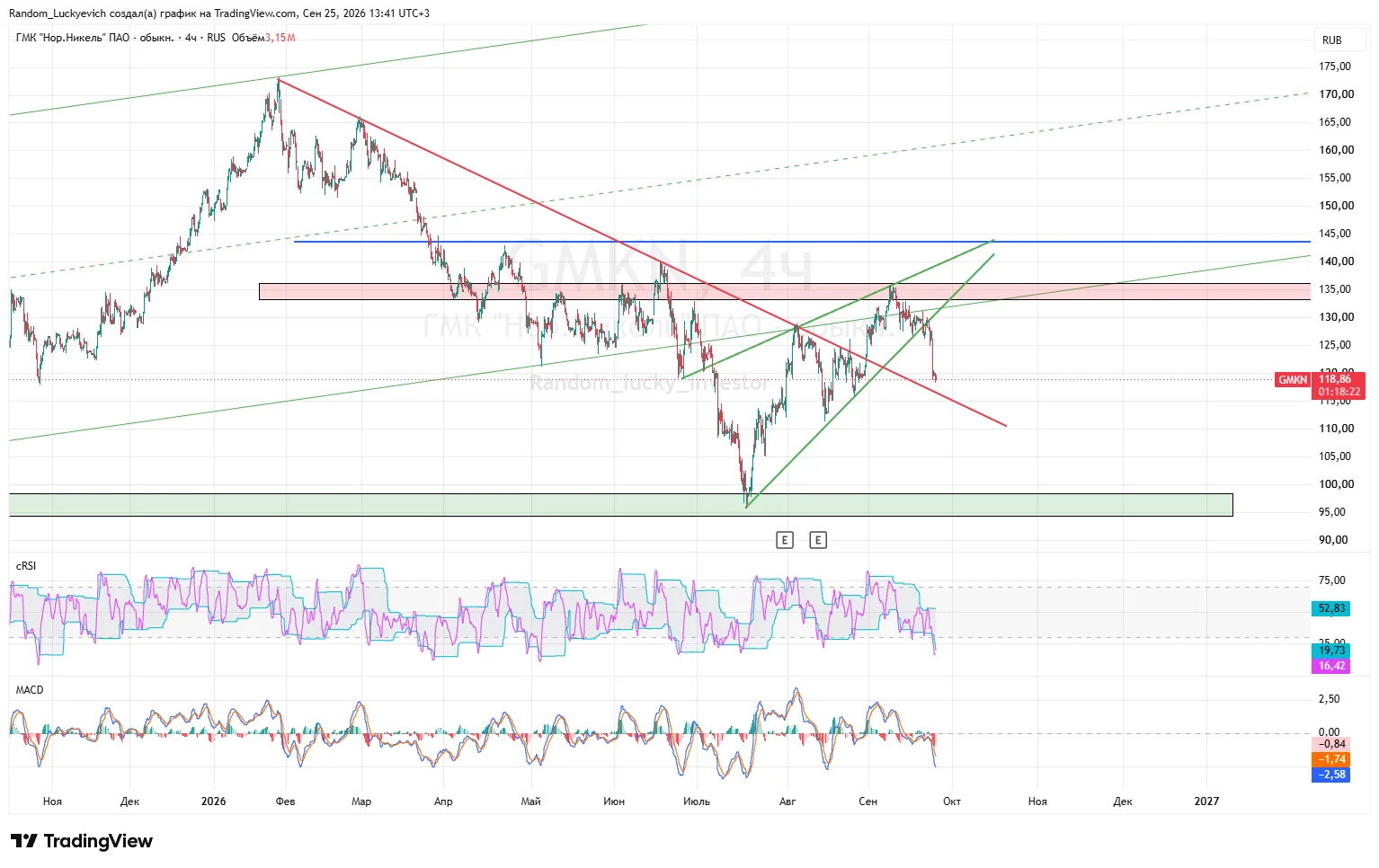Click the Сен month label
The image size is (1379, 868).
[867, 802]
